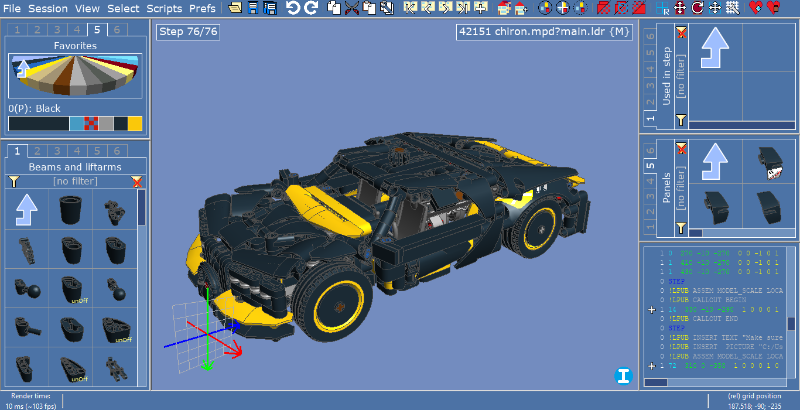The width and height of the screenshot is (800, 410).
Task: Clear the Beams and liftarms filter
Action: [137, 182]
